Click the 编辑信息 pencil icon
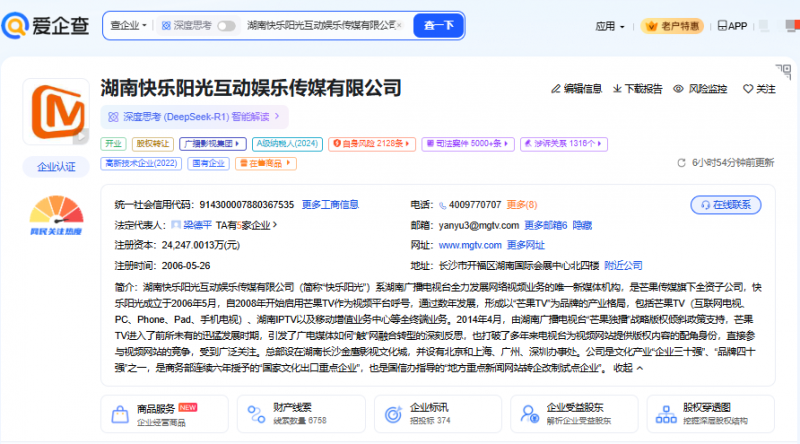Screen dimensions: 800x444 tap(557, 89)
